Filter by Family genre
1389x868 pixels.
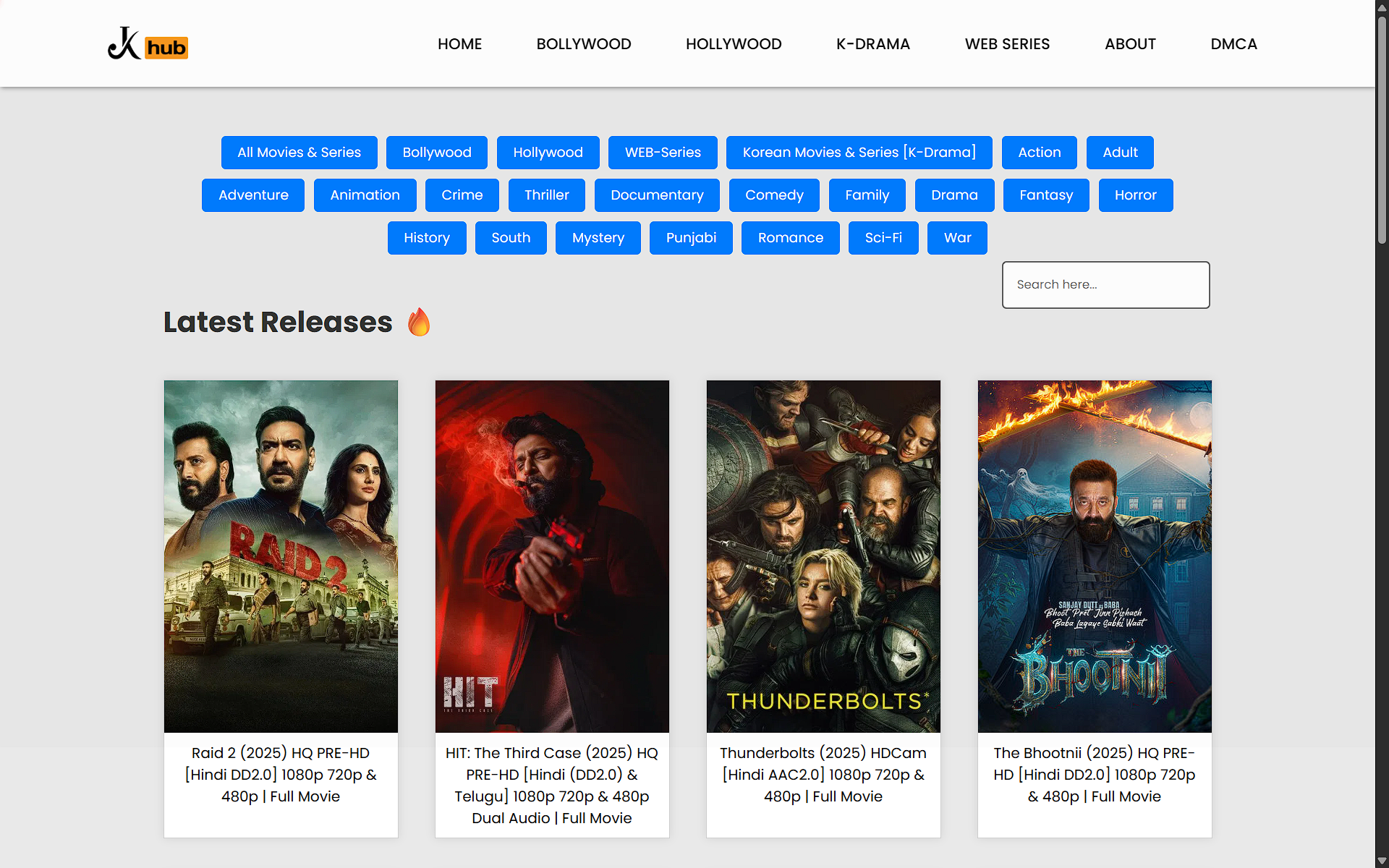point(867,195)
